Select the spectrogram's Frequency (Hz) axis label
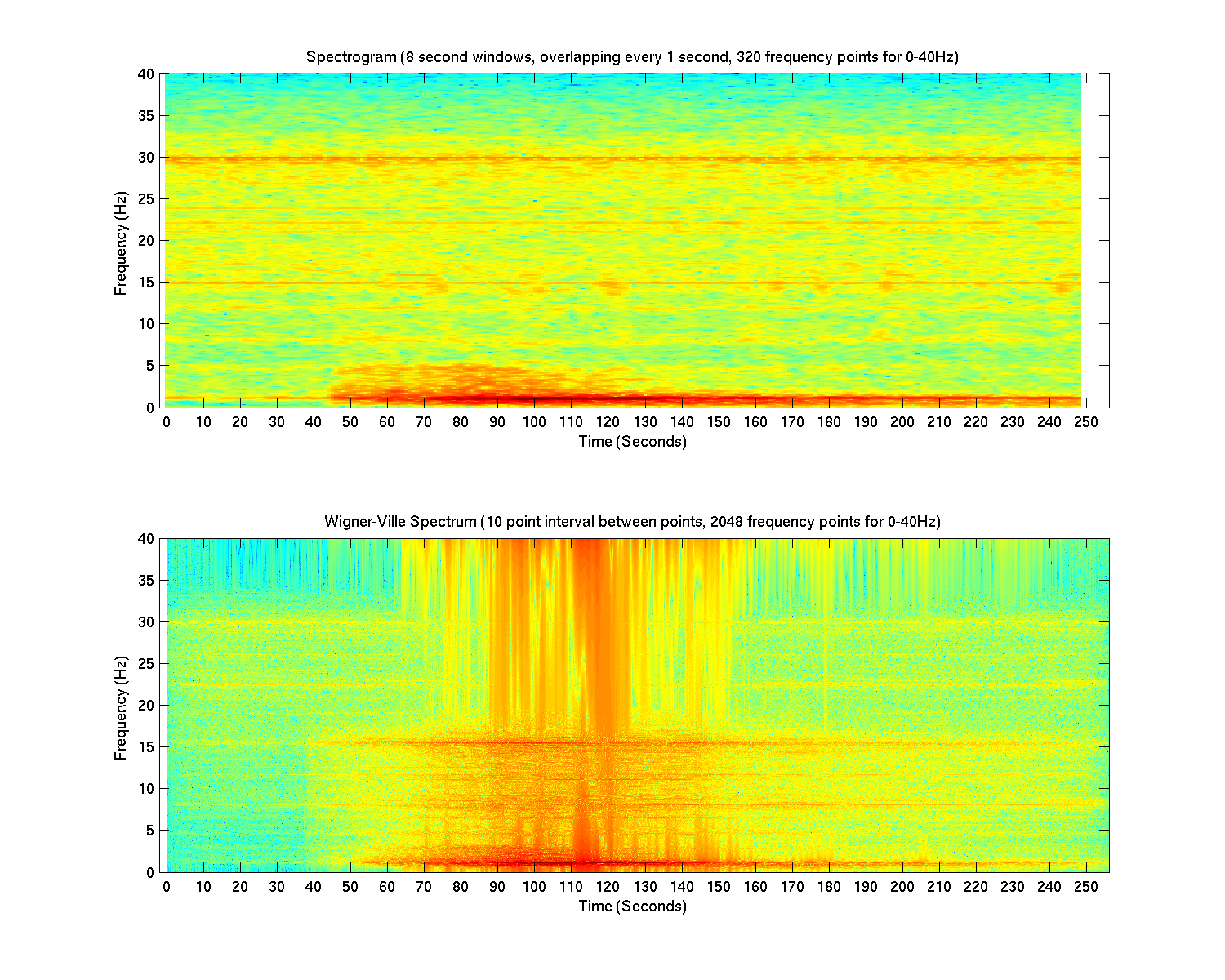This screenshot has width=1225, height=980. point(121,243)
